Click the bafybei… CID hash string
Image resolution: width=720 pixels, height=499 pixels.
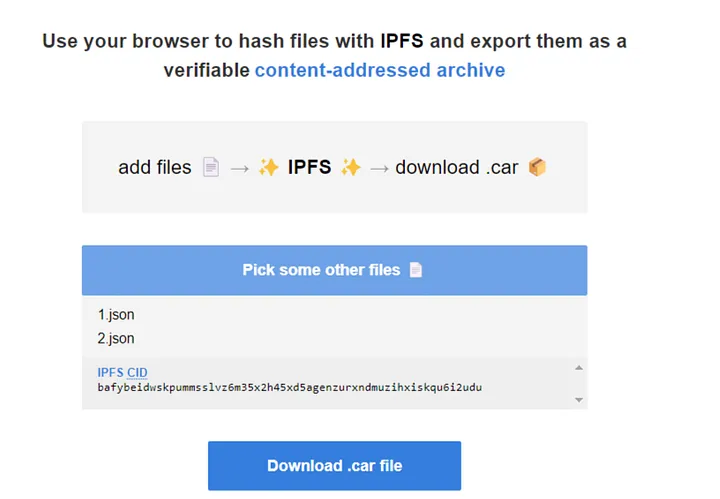tap(289, 387)
